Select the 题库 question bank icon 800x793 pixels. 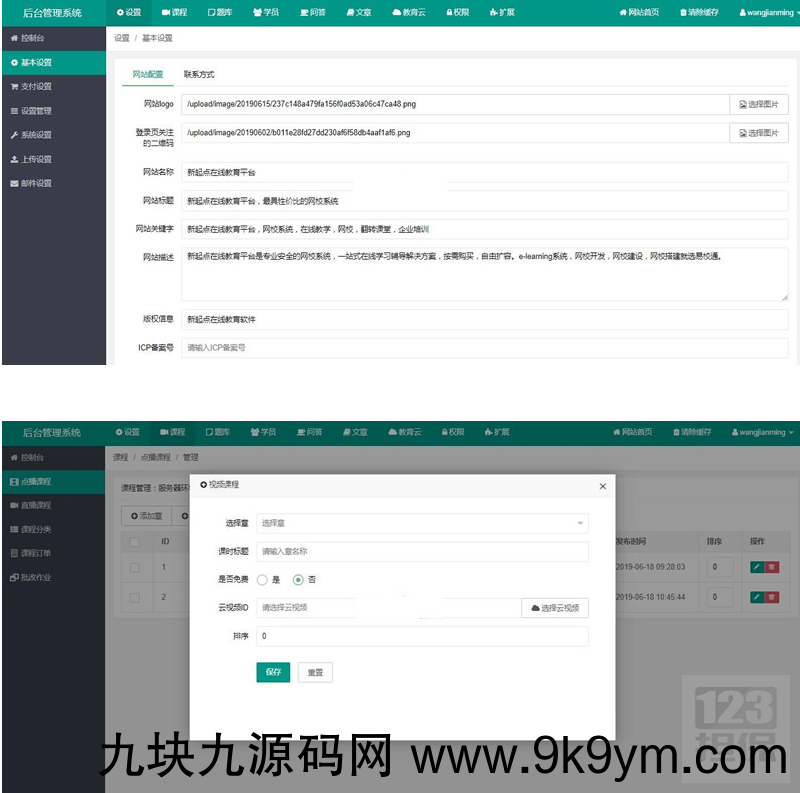pyautogui.click(x=211, y=13)
